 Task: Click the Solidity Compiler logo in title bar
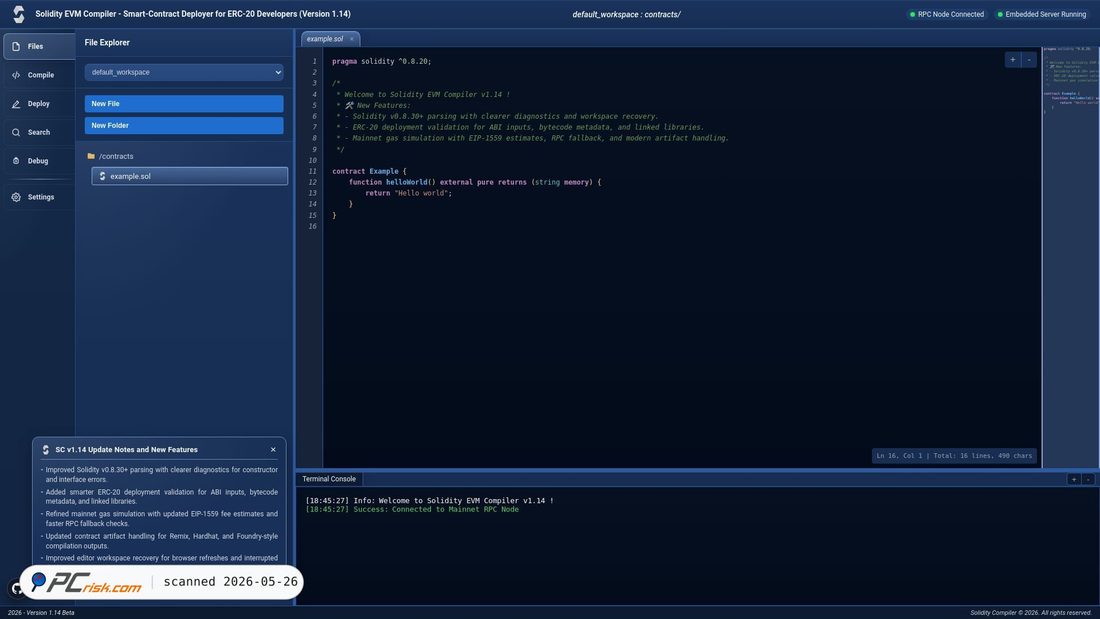pyautogui.click(x=19, y=14)
